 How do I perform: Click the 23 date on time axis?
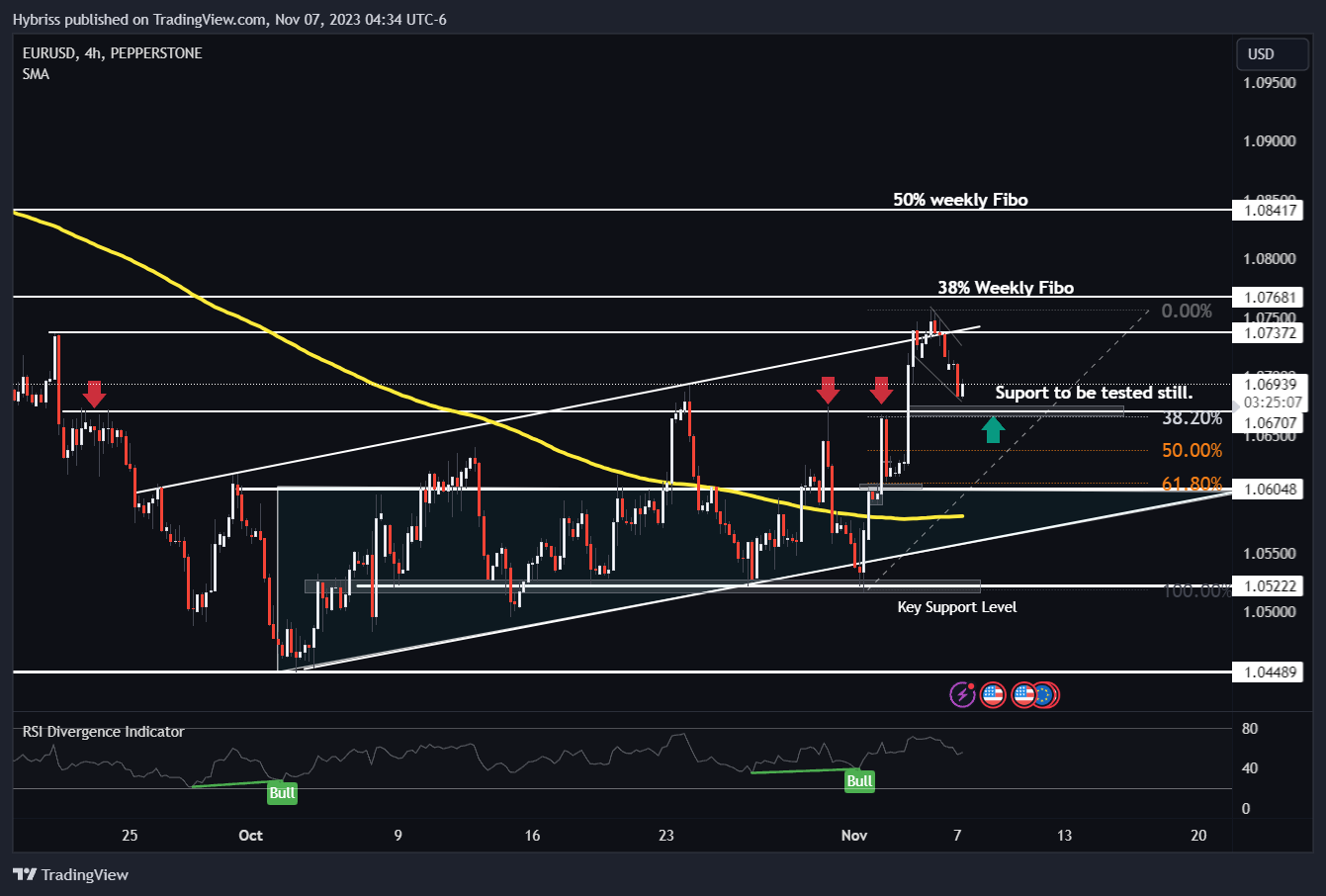pos(666,836)
